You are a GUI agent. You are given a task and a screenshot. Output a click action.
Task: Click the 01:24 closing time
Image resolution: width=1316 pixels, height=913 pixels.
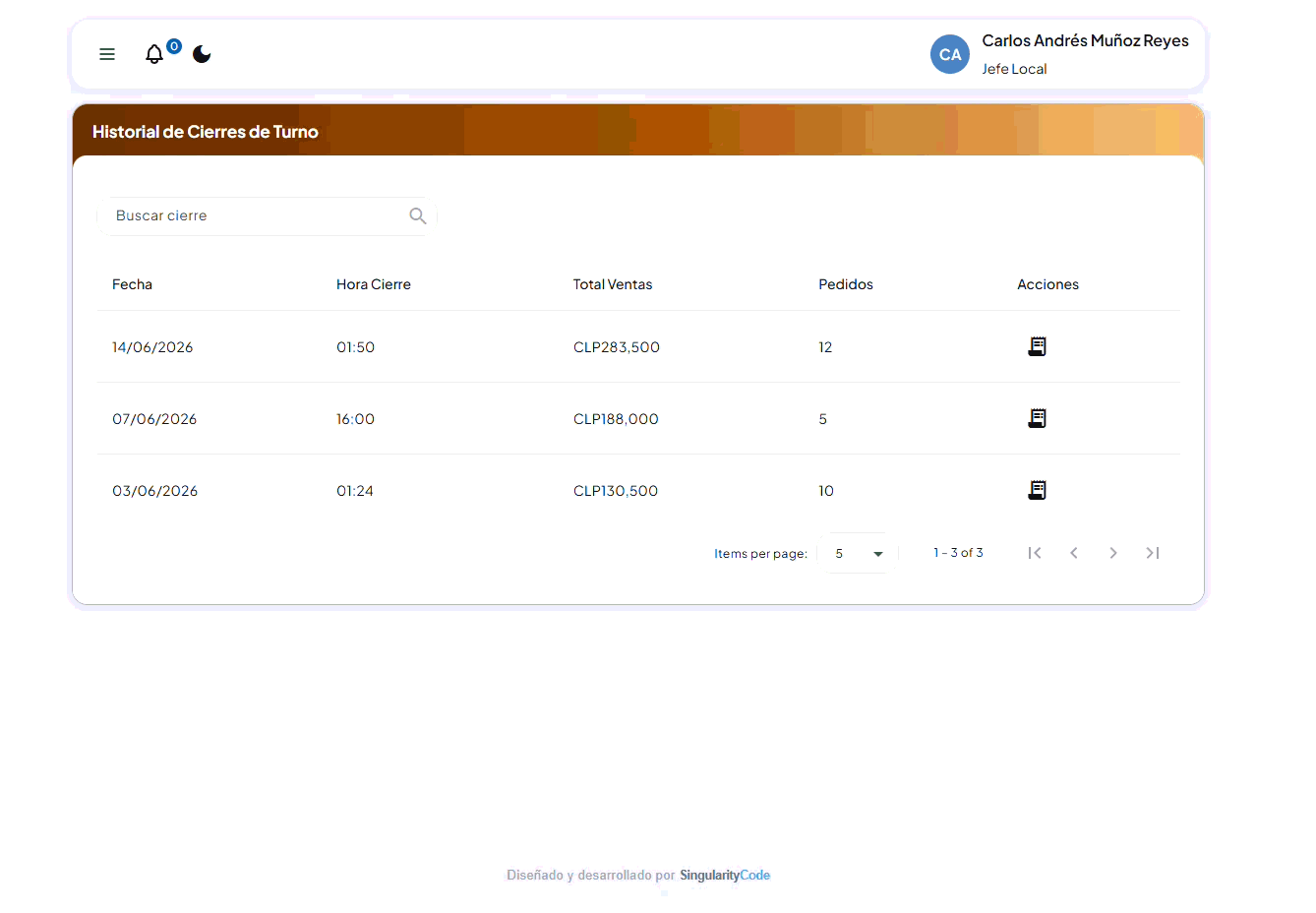[355, 491]
